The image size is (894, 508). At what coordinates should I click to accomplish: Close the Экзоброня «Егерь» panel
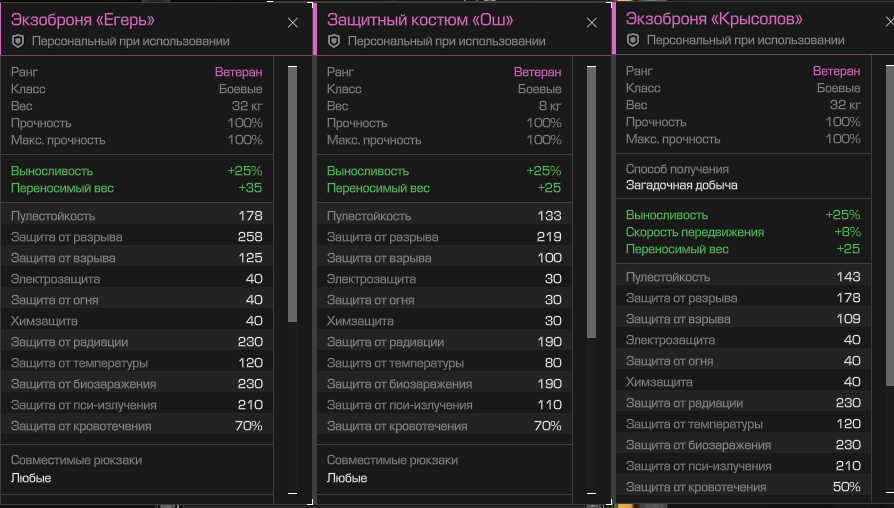292,22
